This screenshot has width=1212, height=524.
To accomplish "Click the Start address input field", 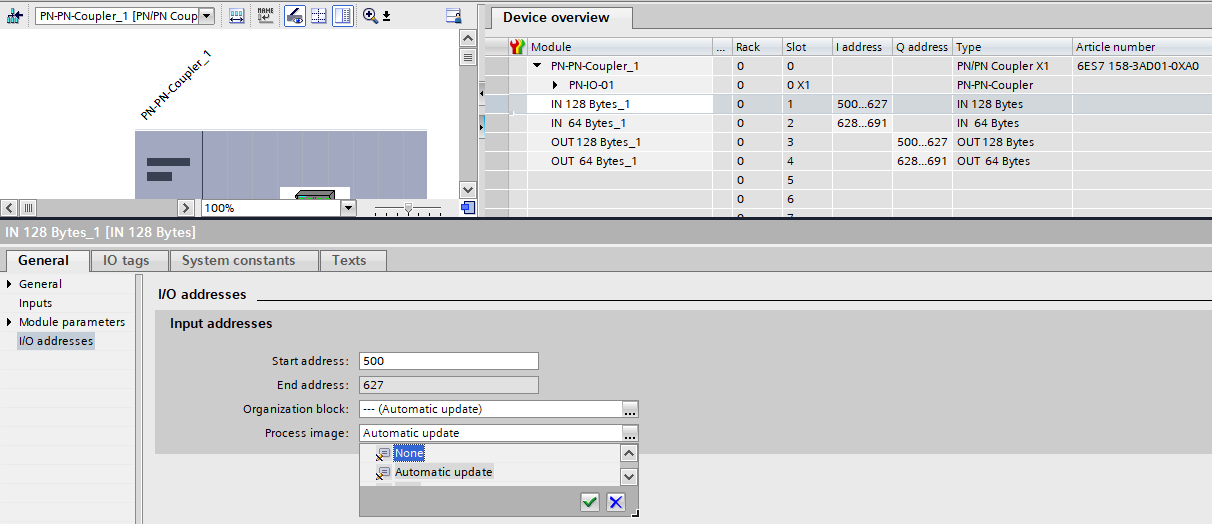I will (448, 361).
